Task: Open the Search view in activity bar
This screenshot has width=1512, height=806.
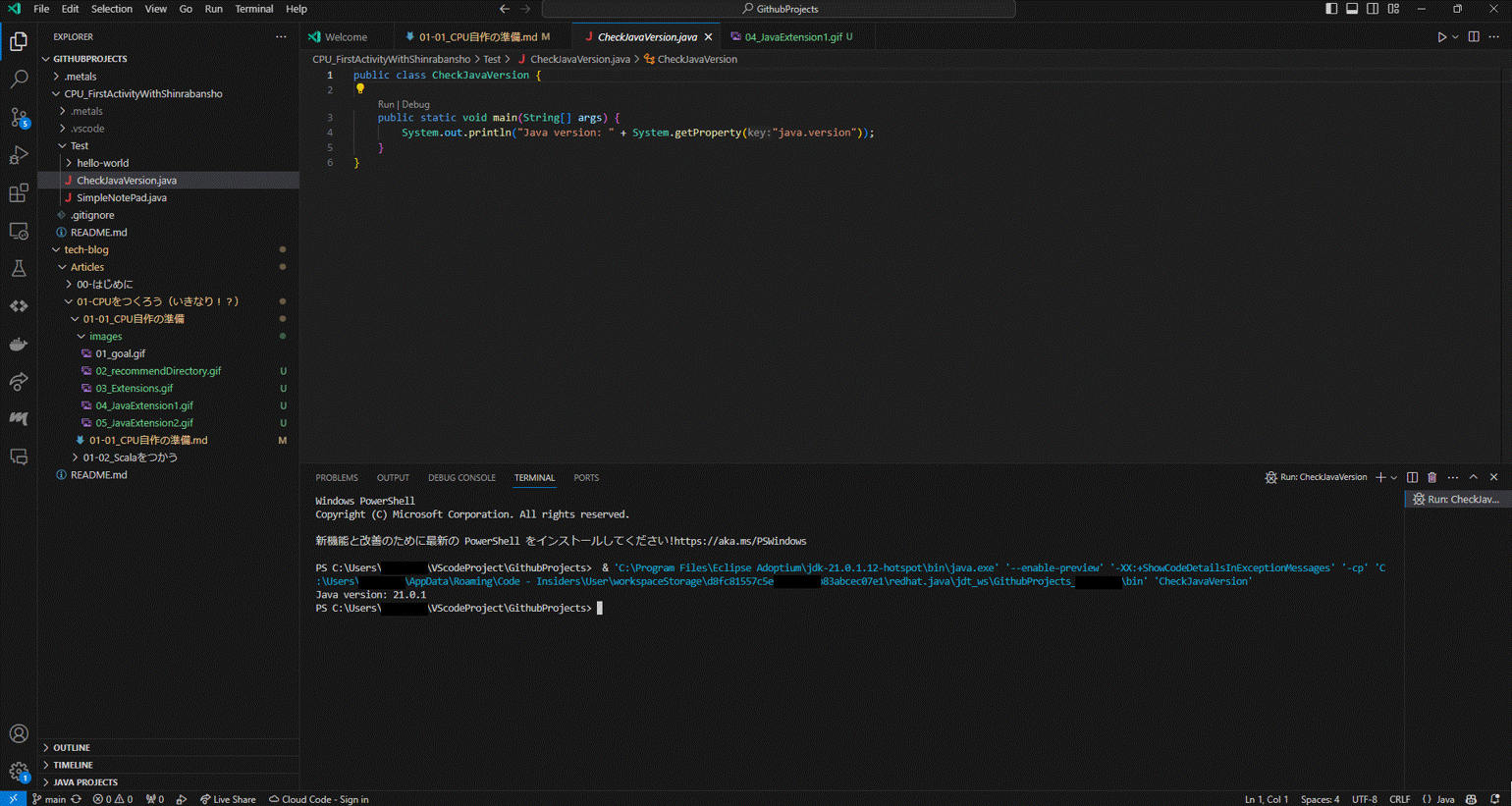Action: (x=19, y=80)
